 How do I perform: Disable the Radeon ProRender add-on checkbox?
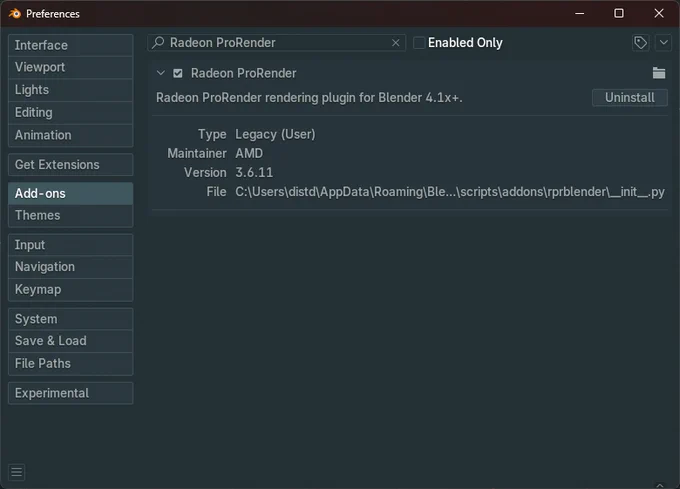coord(178,73)
